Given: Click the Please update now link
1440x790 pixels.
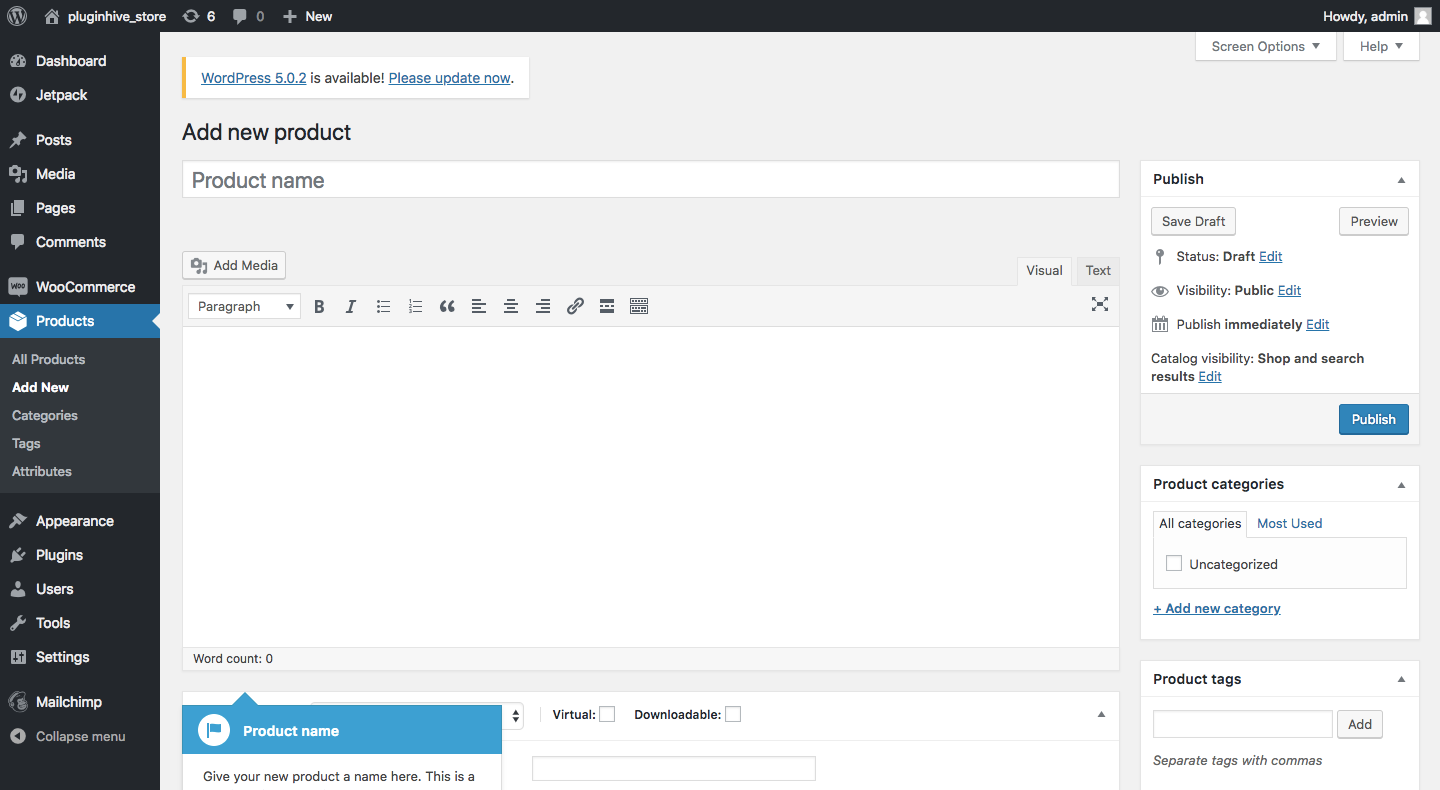Looking at the screenshot, I should click(449, 77).
